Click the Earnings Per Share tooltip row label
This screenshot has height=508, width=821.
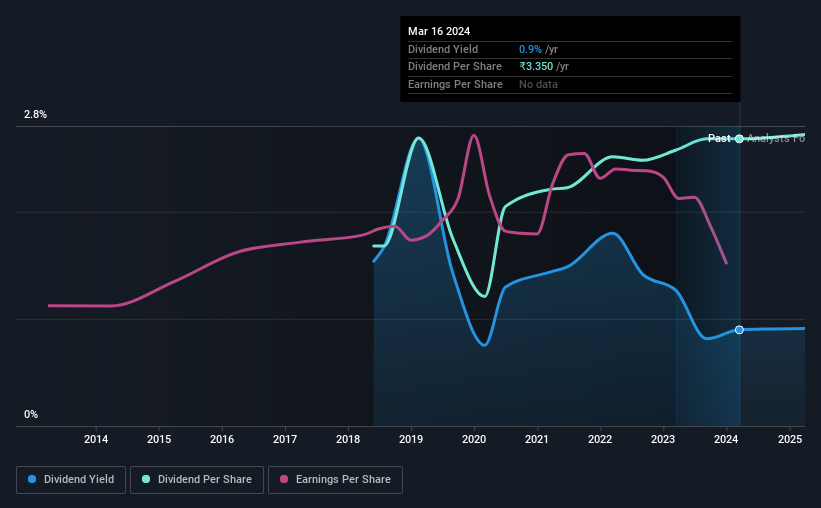[x=456, y=84]
